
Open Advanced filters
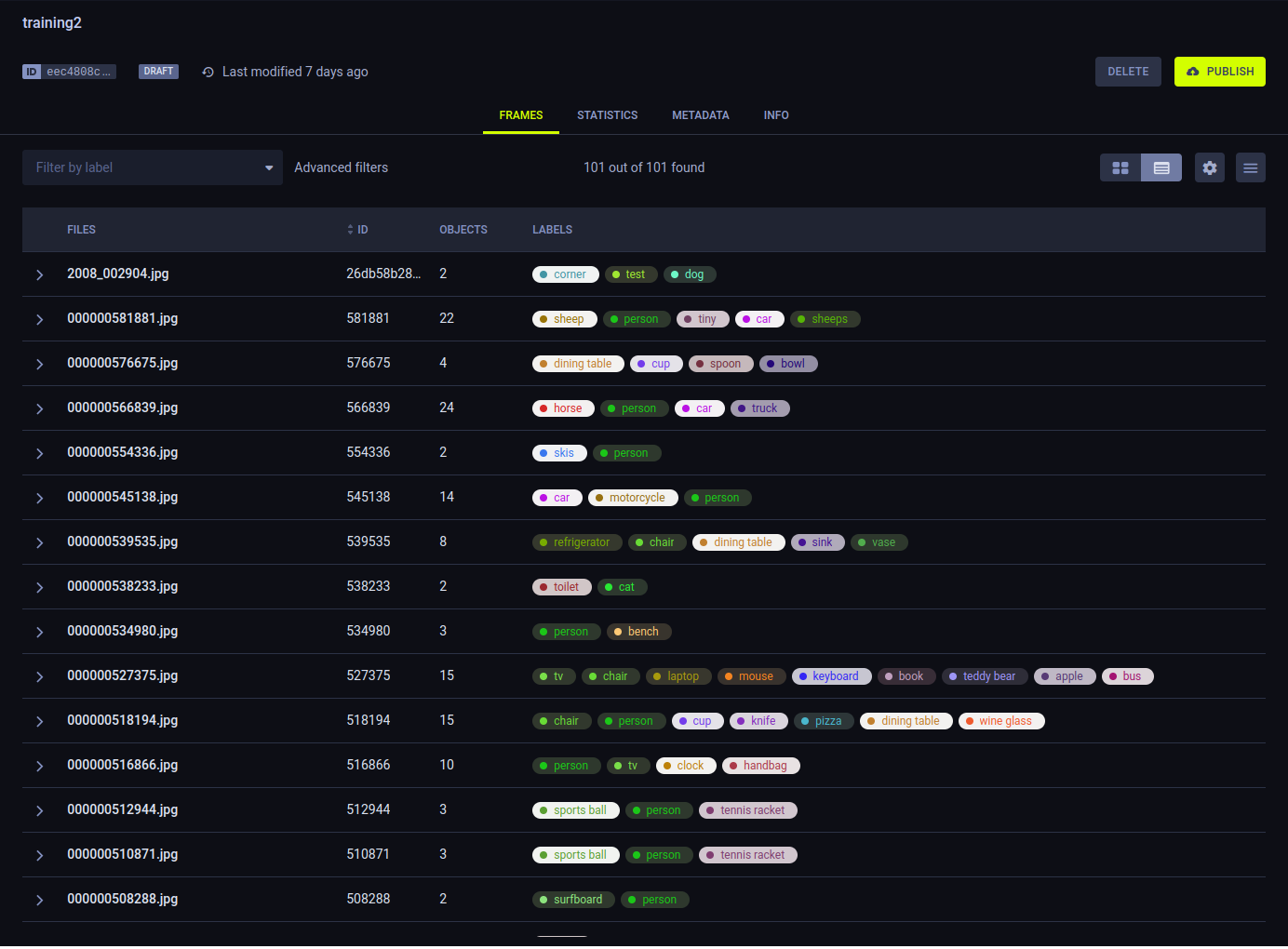coord(342,167)
